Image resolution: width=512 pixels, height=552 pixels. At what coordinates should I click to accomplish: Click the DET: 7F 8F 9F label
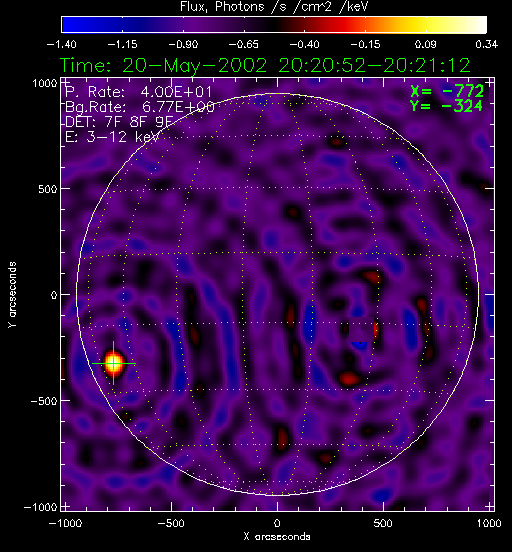pos(119,122)
